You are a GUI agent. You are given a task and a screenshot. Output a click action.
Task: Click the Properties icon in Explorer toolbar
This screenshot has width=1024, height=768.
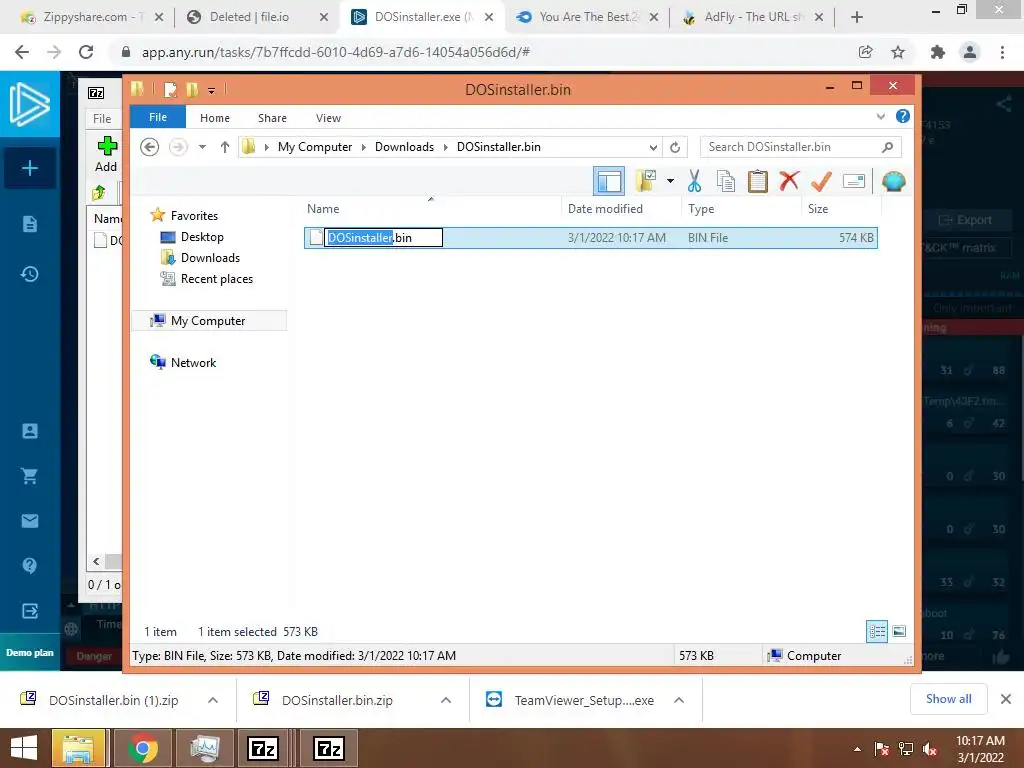pyautogui.click(x=854, y=181)
